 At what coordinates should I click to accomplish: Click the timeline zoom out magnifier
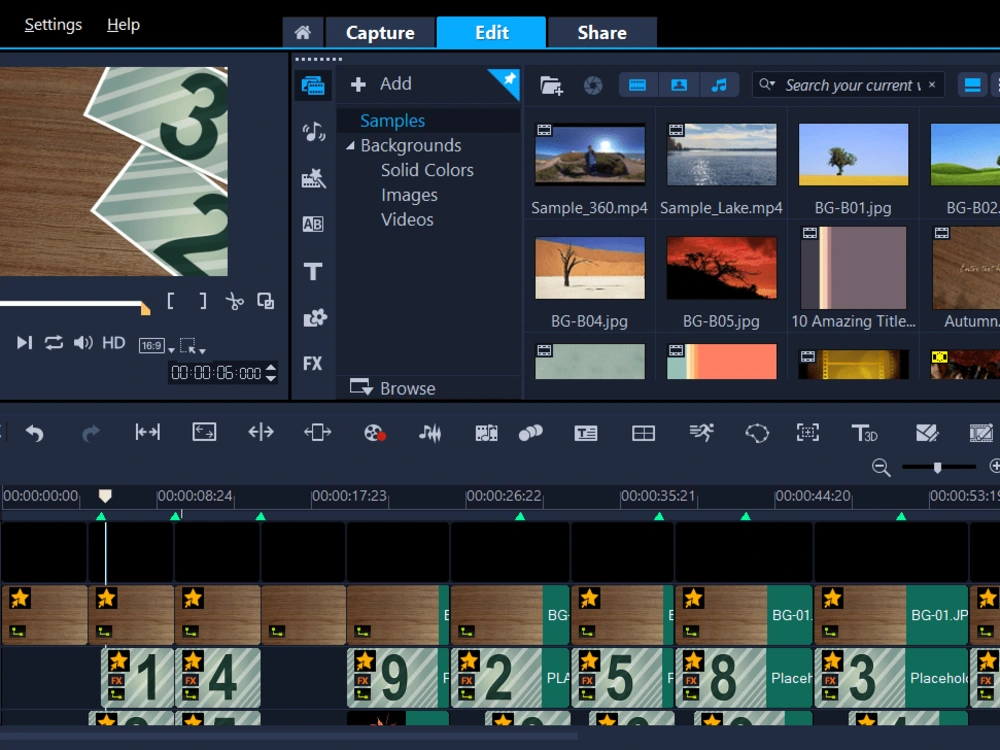(x=881, y=467)
